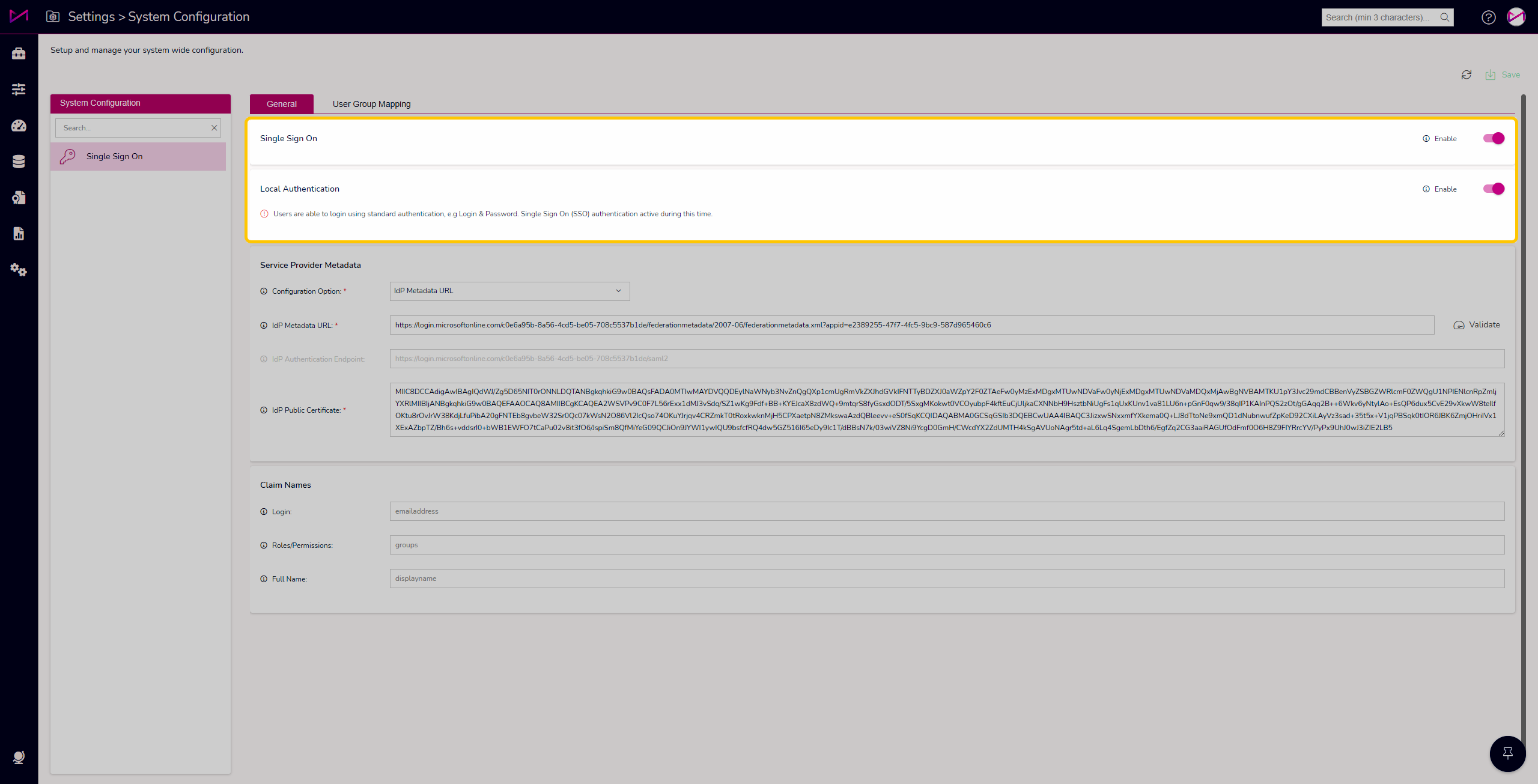This screenshot has width=1538, height=784.
Task: Click the Save button
Action: tap(1503, 75)
